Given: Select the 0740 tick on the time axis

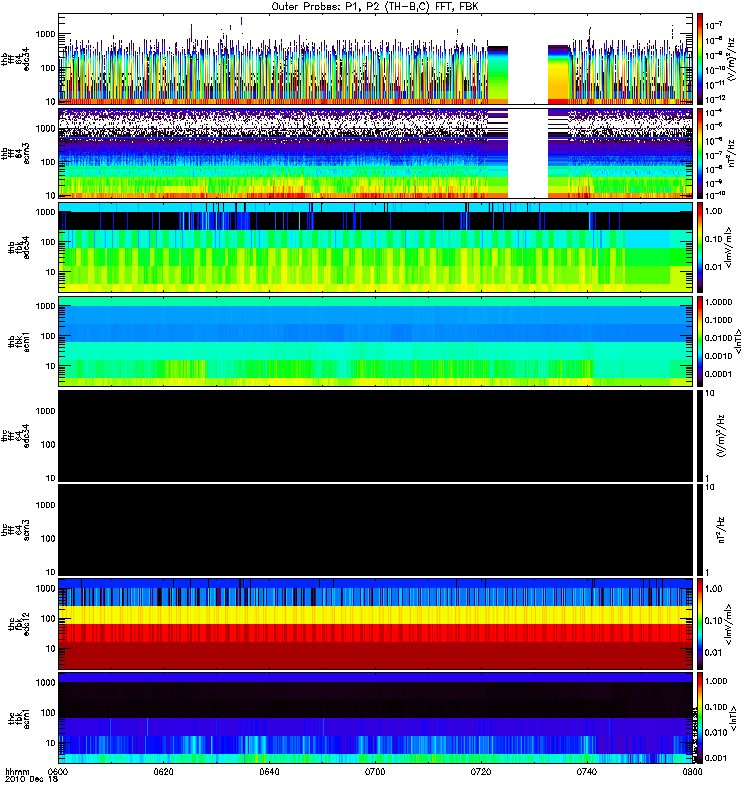Looking at the screenshot, I should (587, 771).
